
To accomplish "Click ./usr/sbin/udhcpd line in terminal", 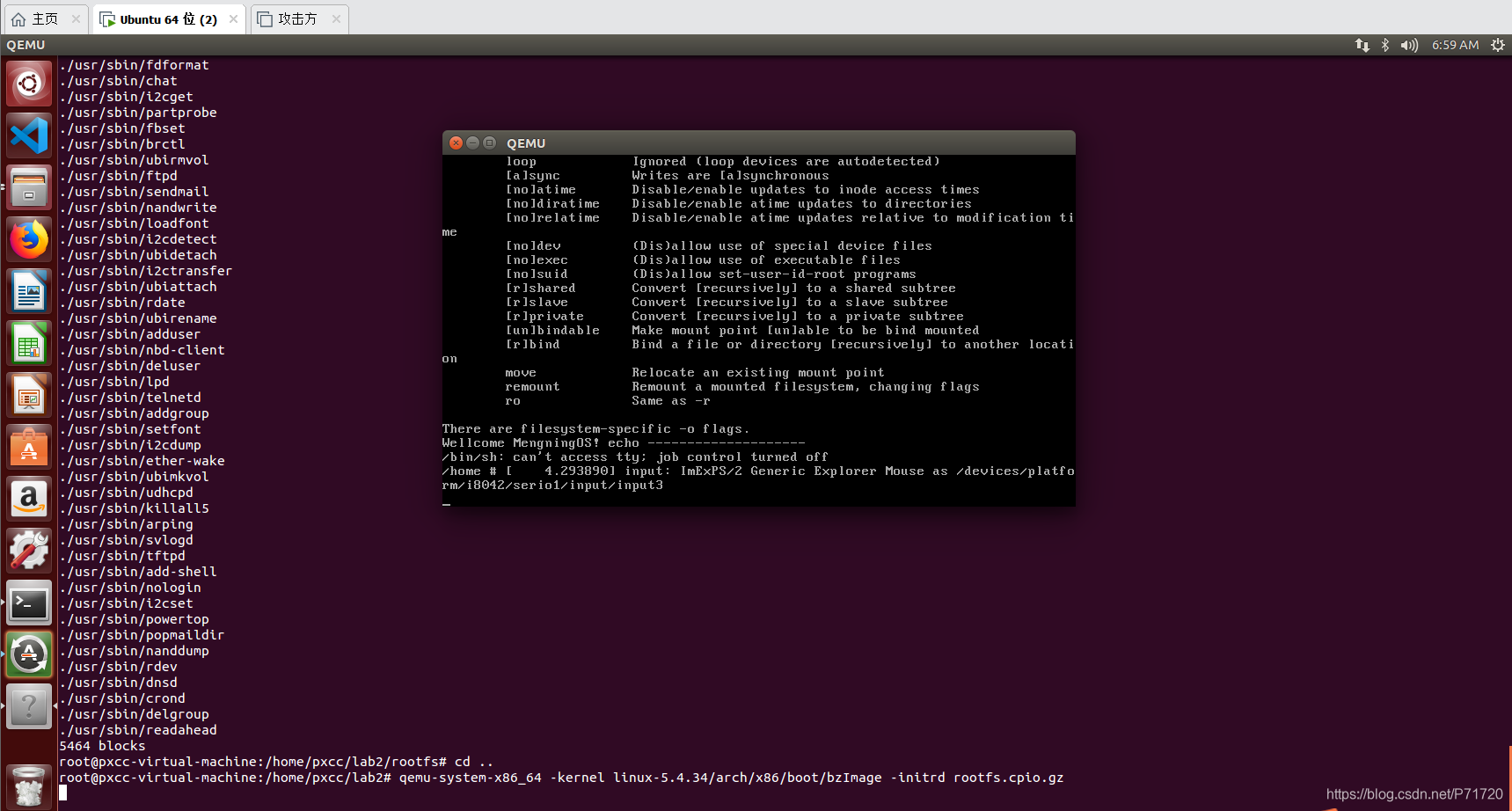I will click(127, 493).
